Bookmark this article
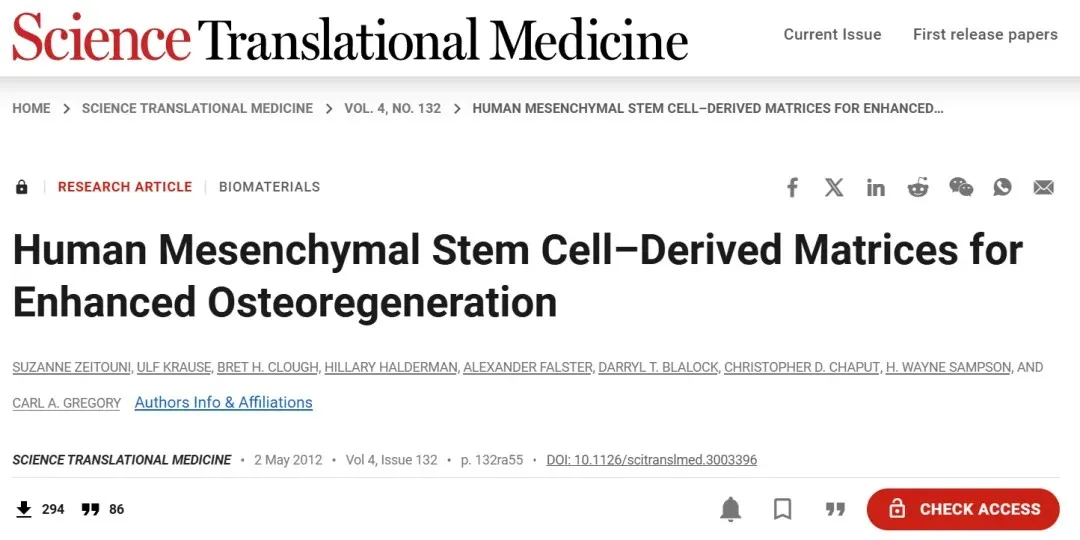 click(x=782, y=510)
